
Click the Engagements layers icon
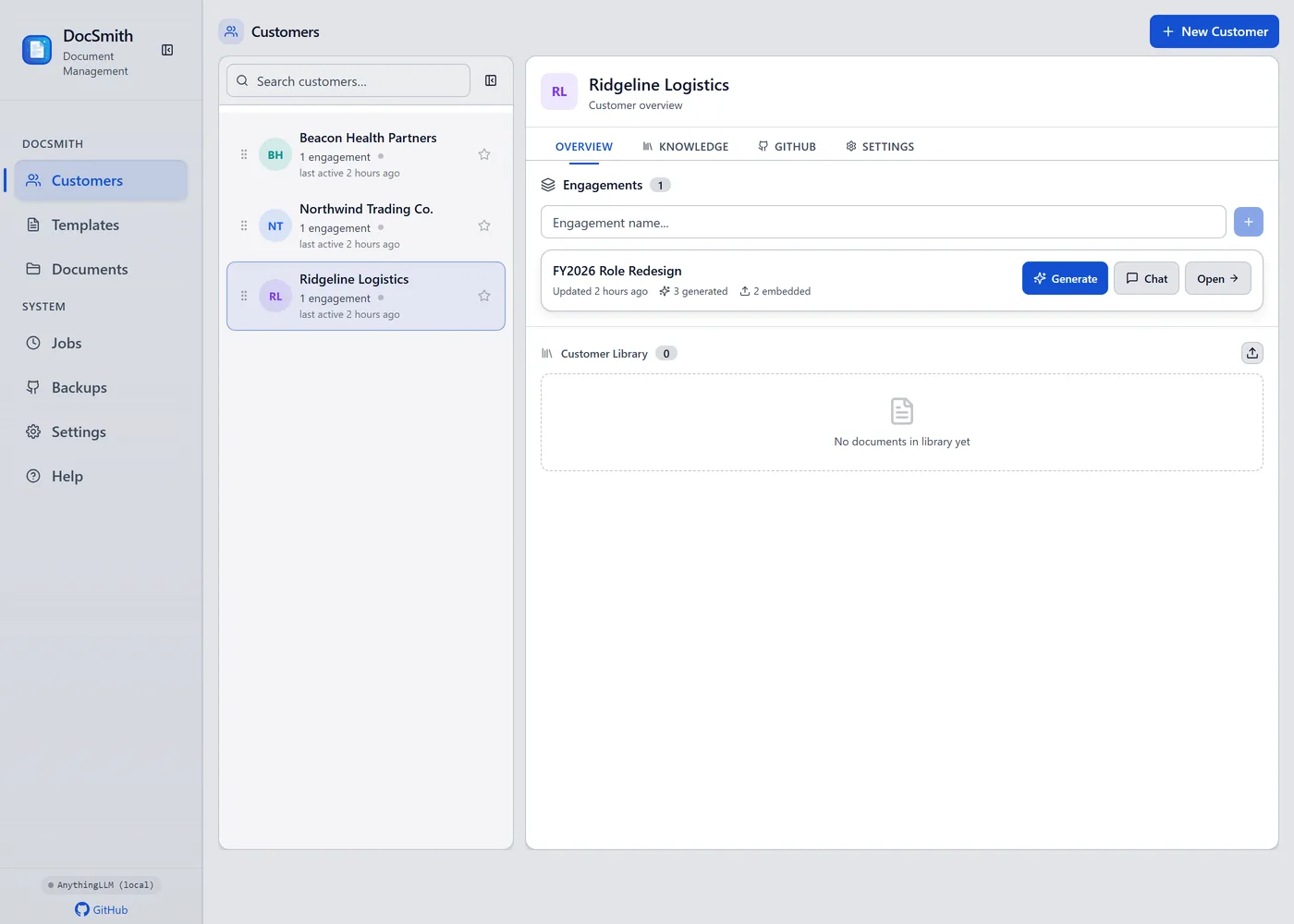coord(548,185)
